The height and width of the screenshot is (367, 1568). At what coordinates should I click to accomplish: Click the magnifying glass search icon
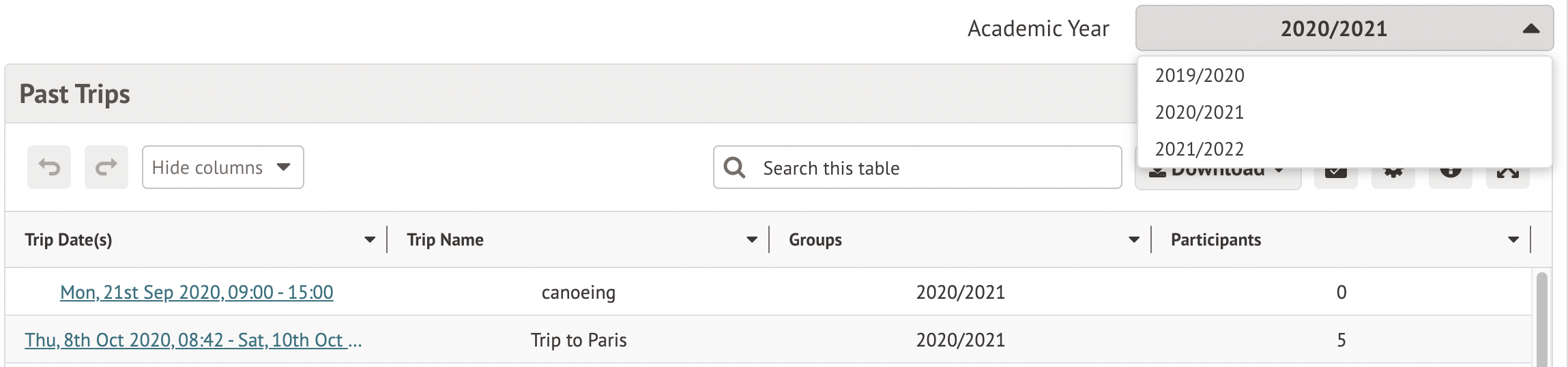click(734, 168)
